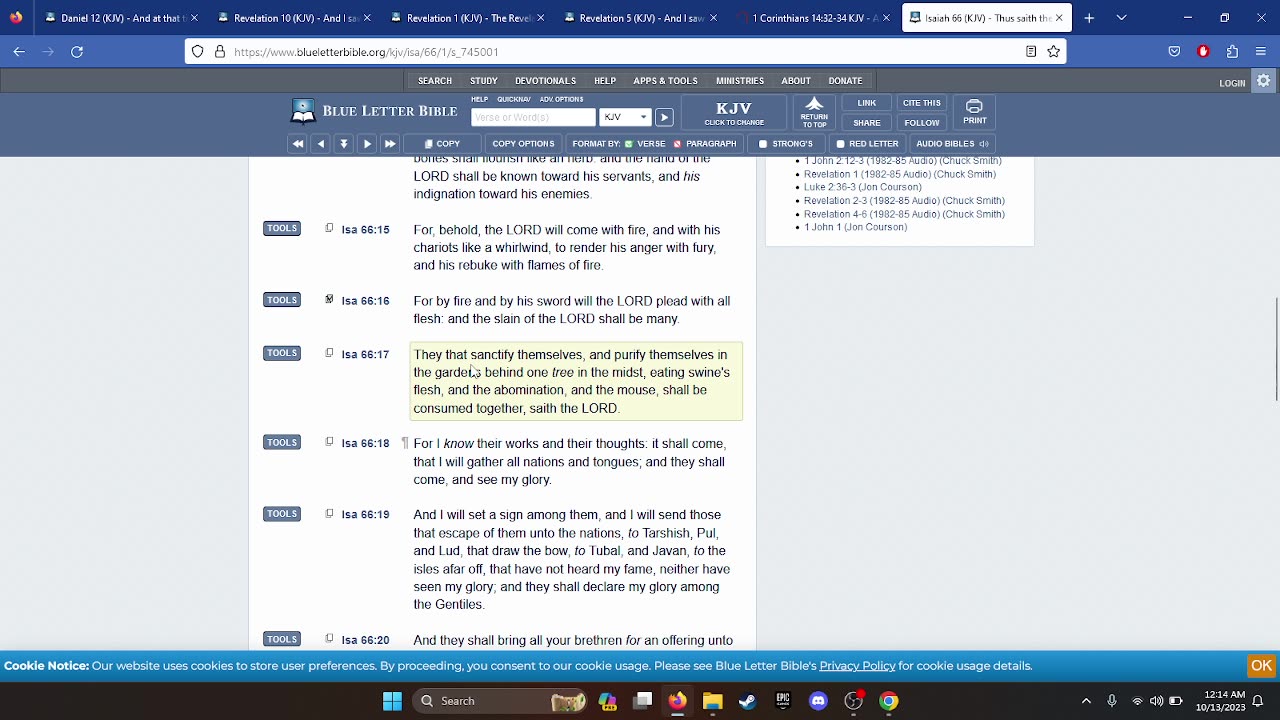1280x720 pixels.
Task: Click the SHARE button
Action: coord(867,123)
